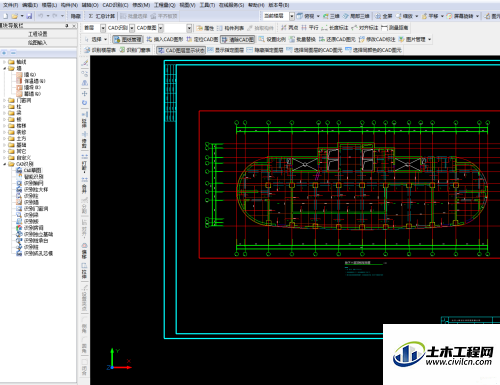
Task: Open the 文件(F) menu
Action: [11, 5]
